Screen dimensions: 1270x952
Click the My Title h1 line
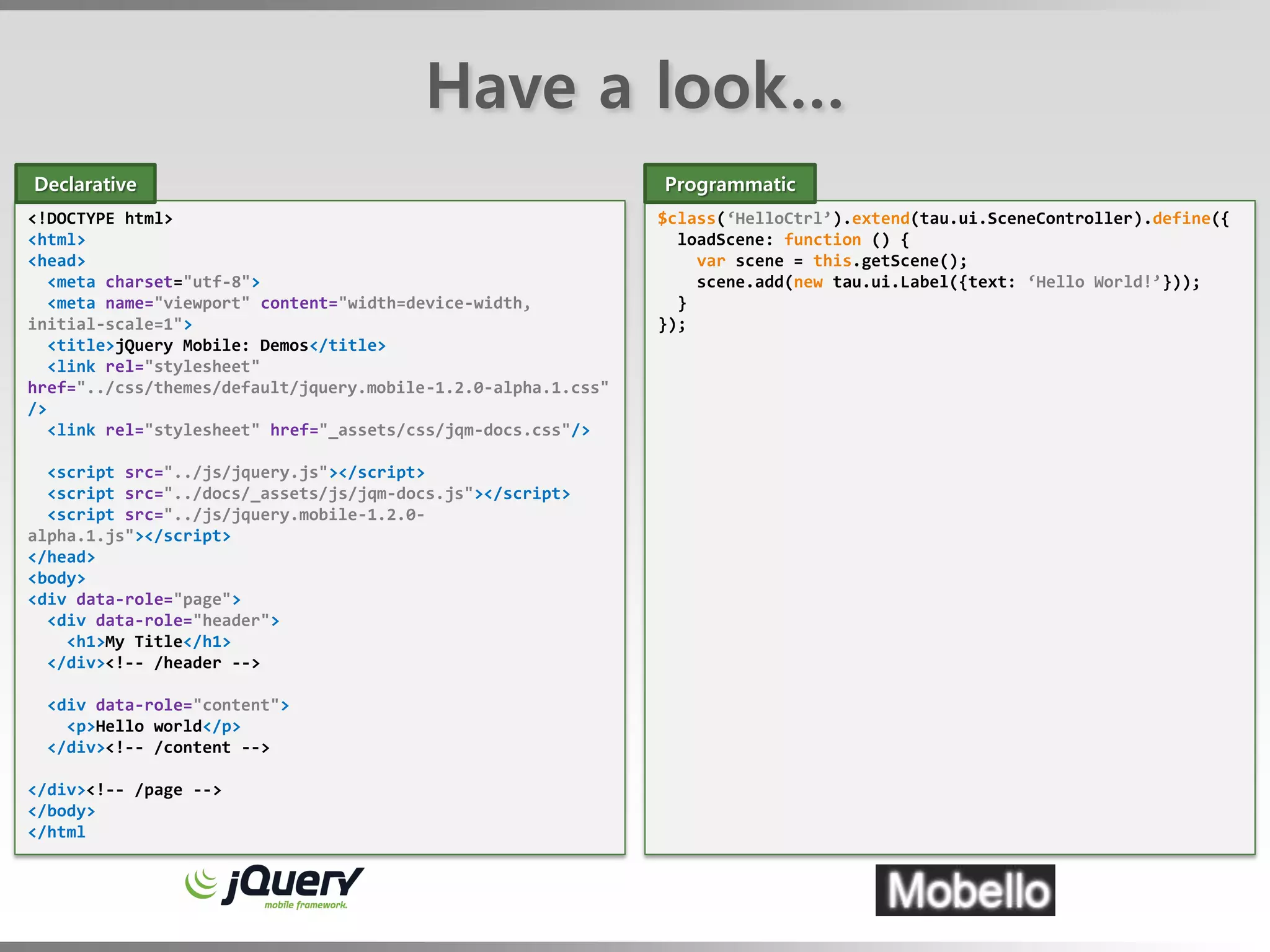click(148, 641)
